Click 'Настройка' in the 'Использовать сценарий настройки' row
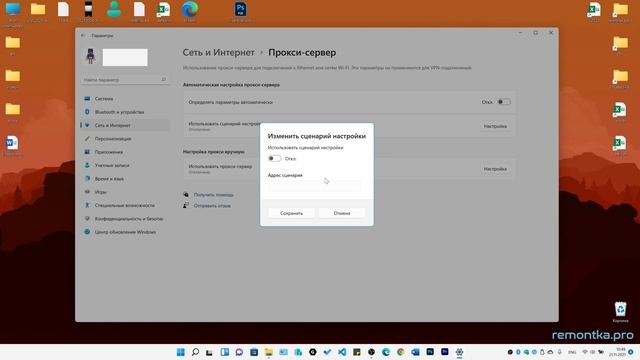 (495, 127)
